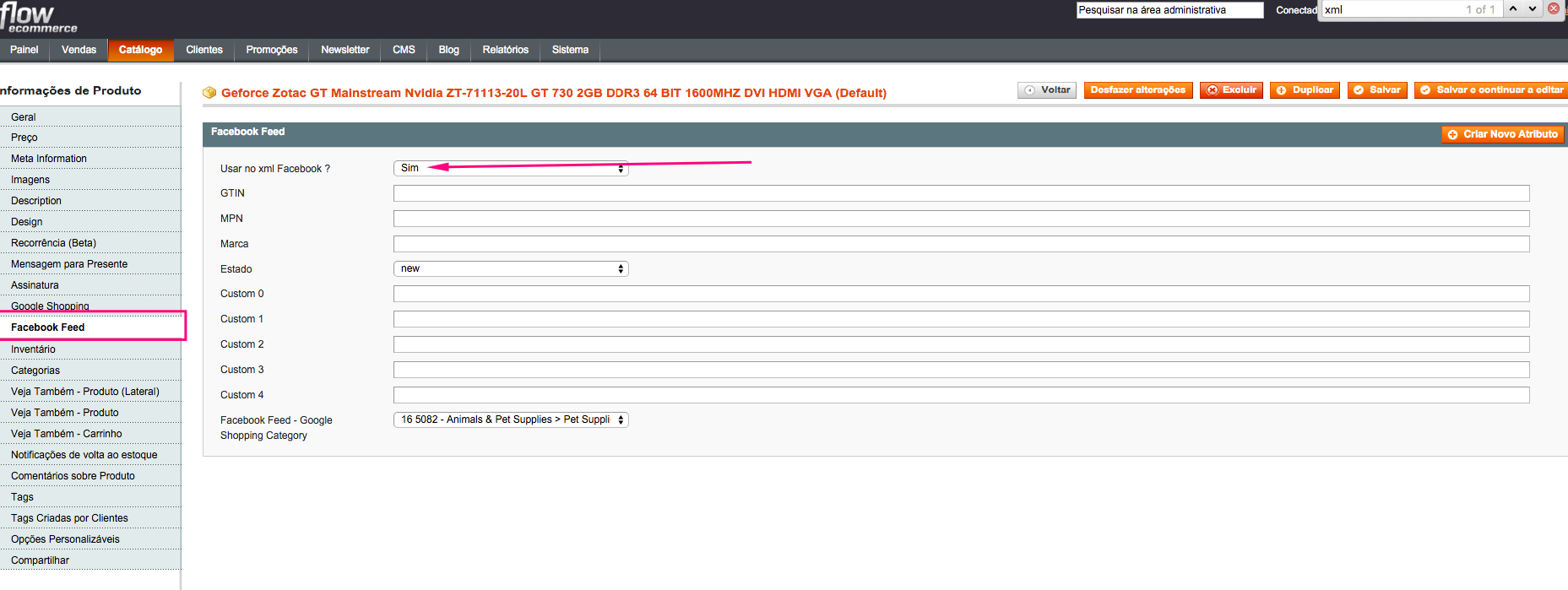
Task: Click Desfazer alterações button
Action: [x=1138, y=90]
